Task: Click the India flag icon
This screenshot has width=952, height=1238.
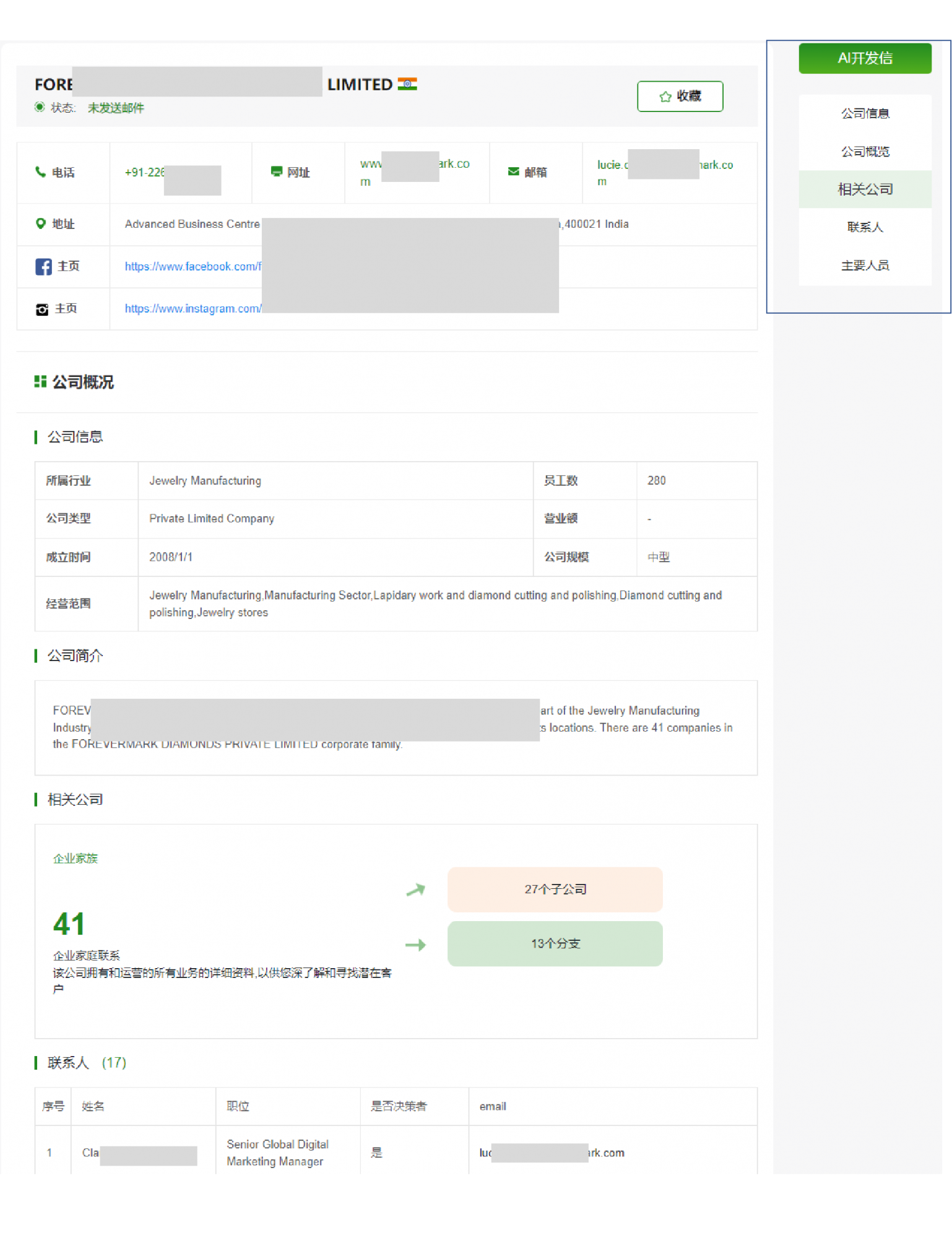Action: pyautogui.click(x=407, y=84)
